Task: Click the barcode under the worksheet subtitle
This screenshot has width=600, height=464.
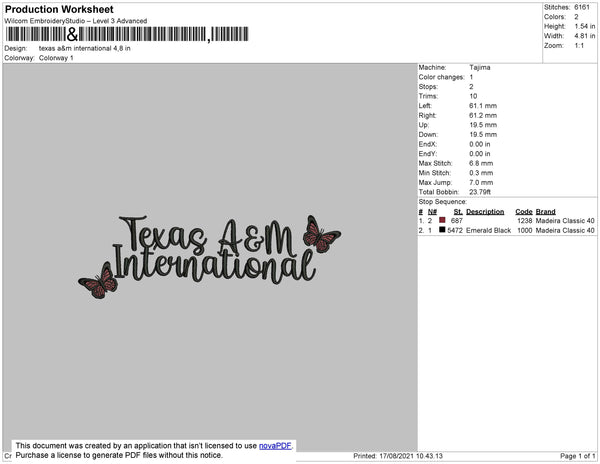Action: click(127, 34)
